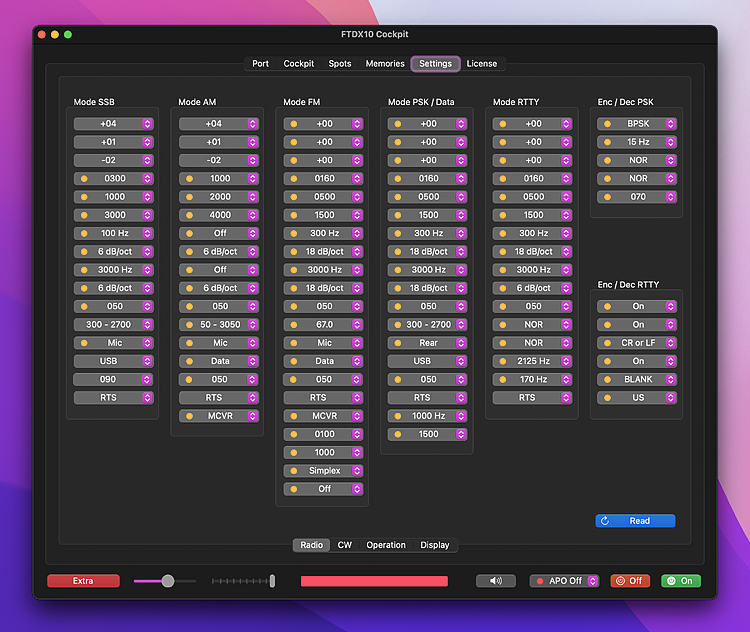Expand the CR or LF dropdown
The image size is (750, 632).
[x=637, y=343]
